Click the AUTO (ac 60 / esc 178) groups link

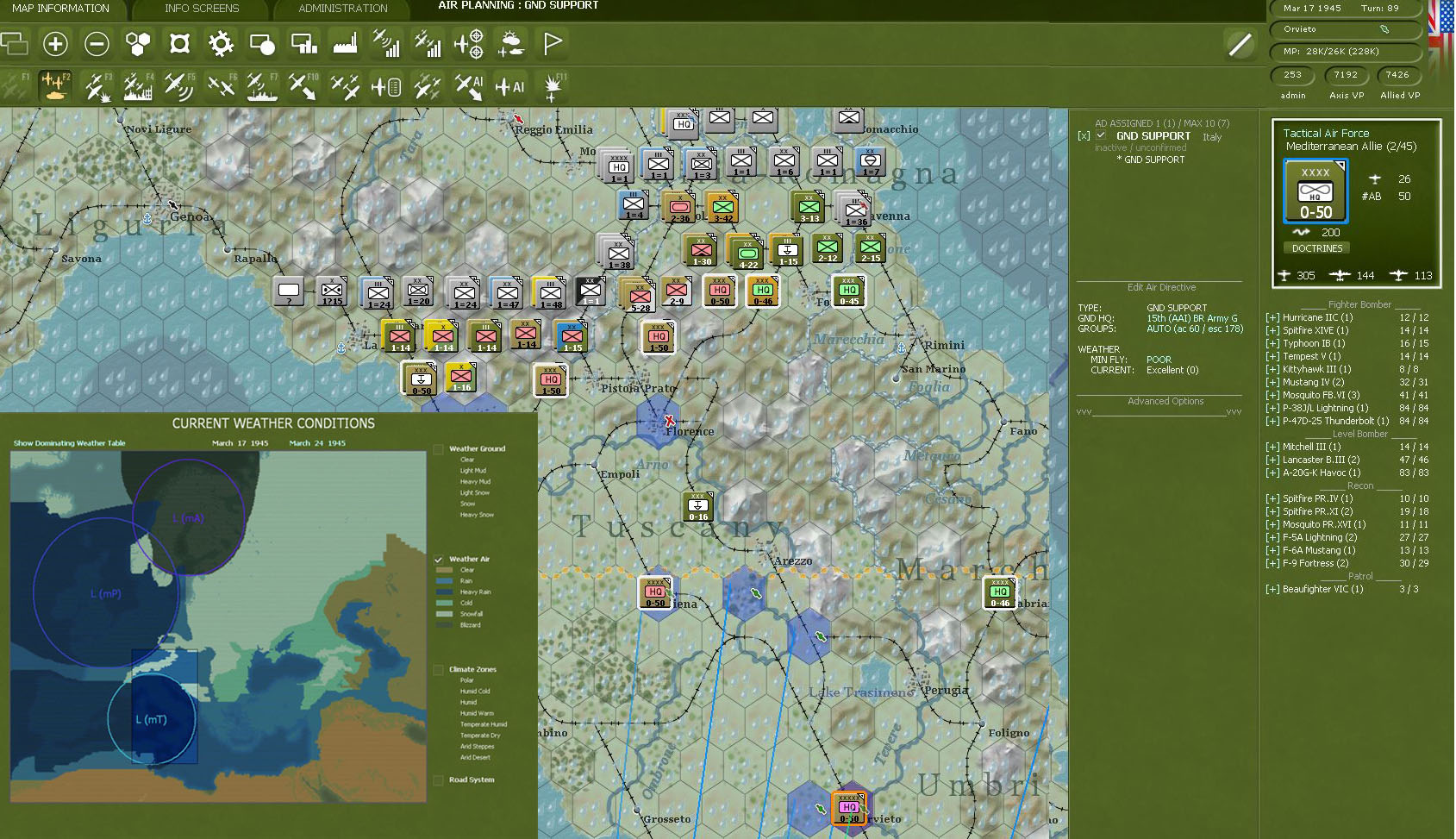pos(1195,329)
